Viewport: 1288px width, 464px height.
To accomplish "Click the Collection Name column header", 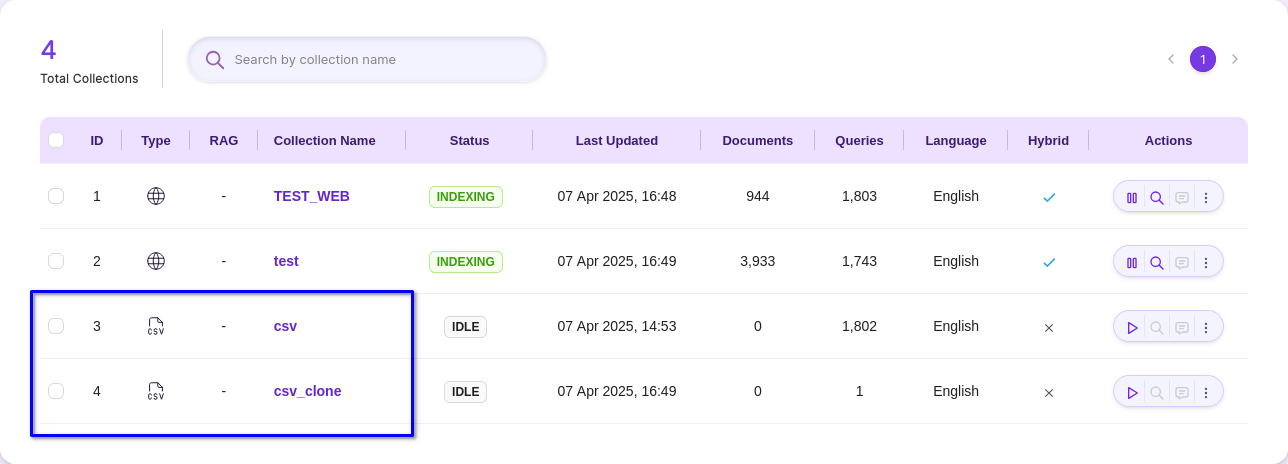I will click(x=325, y=141).
